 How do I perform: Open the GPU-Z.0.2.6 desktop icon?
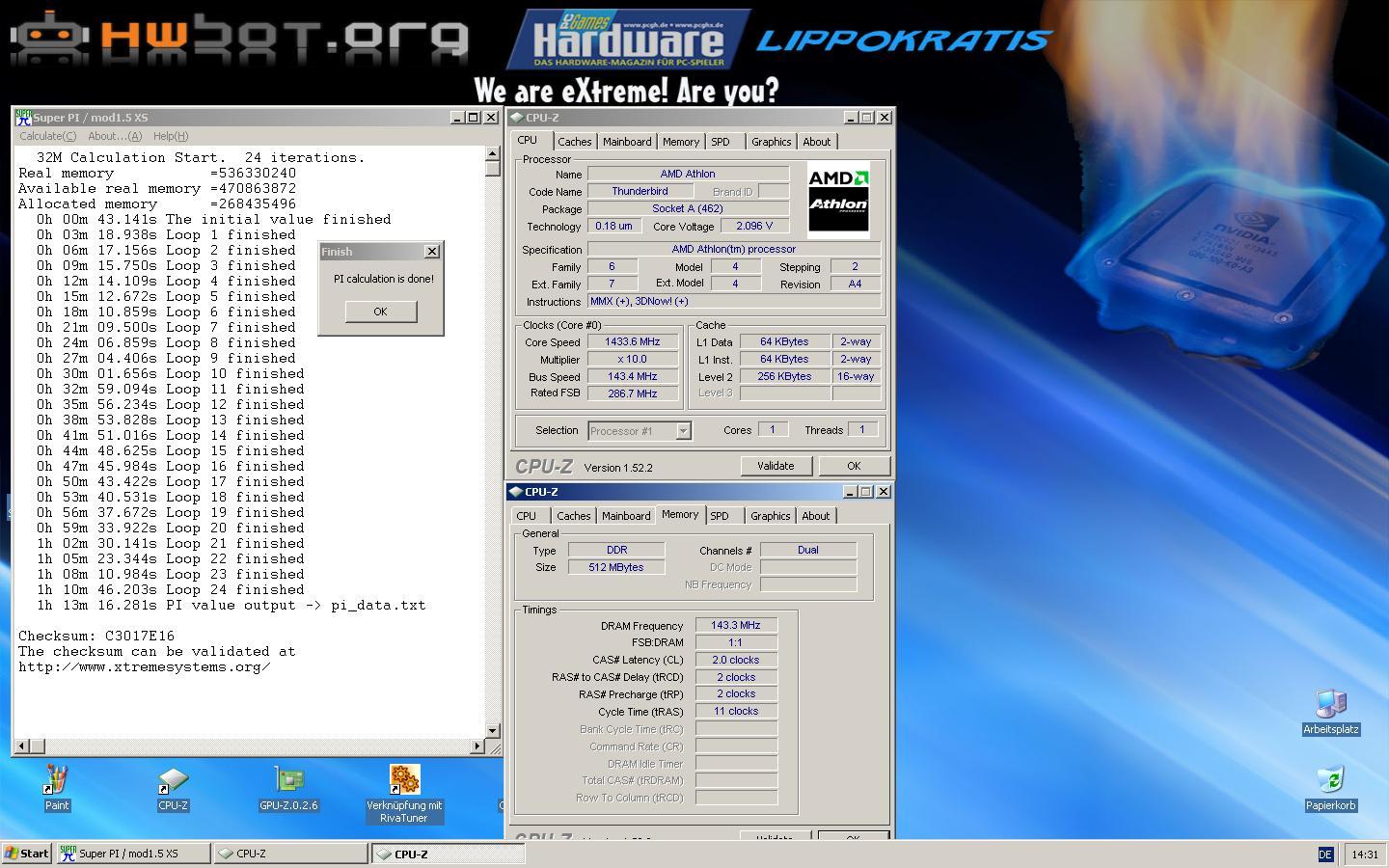coord(288,780)
